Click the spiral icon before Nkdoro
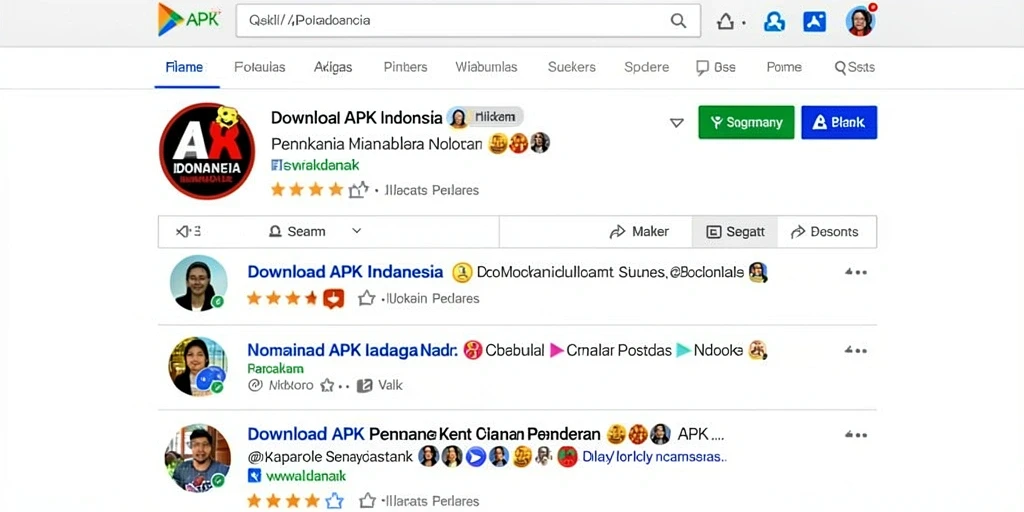The height and width of the screenshot is (512, 1024). pos(255,385)
